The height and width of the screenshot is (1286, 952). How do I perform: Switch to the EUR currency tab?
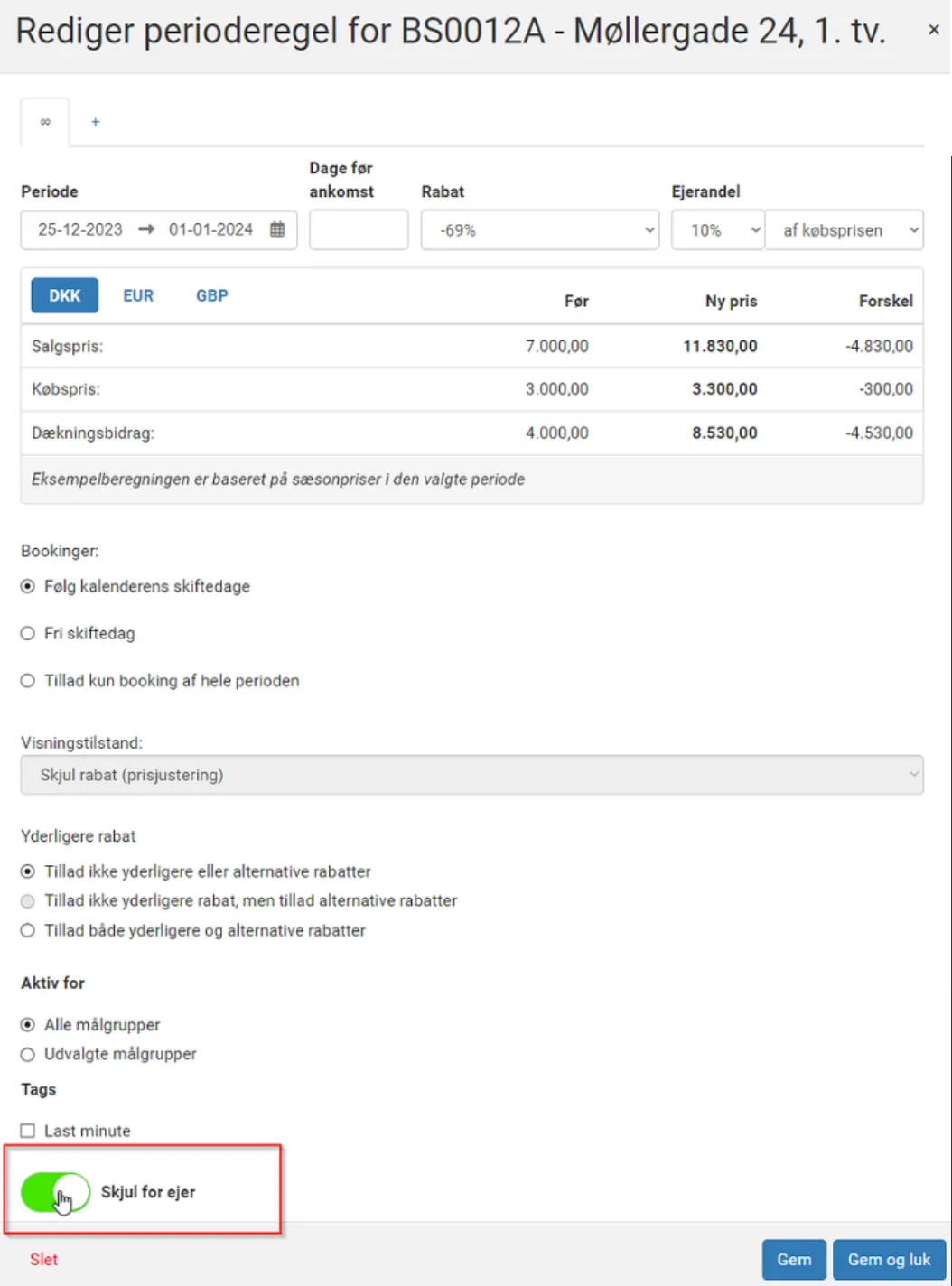coord(138,296)
